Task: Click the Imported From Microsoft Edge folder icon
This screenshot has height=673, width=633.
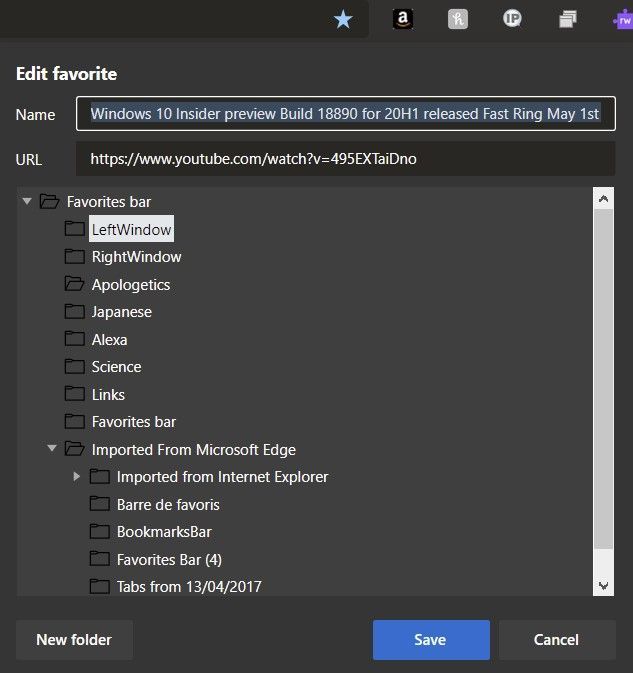Action: pyautogui.click(x=75, y=449)
